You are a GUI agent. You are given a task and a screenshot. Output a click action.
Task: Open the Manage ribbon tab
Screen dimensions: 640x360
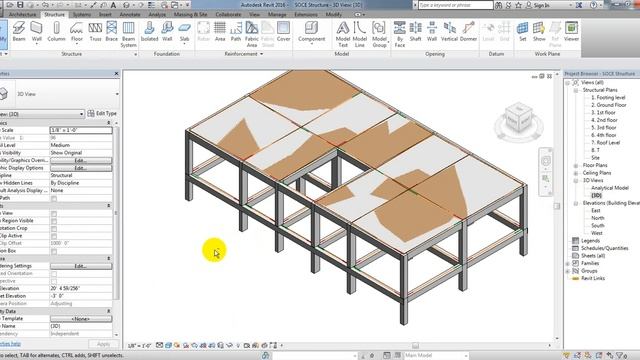[x=277, y=14]
